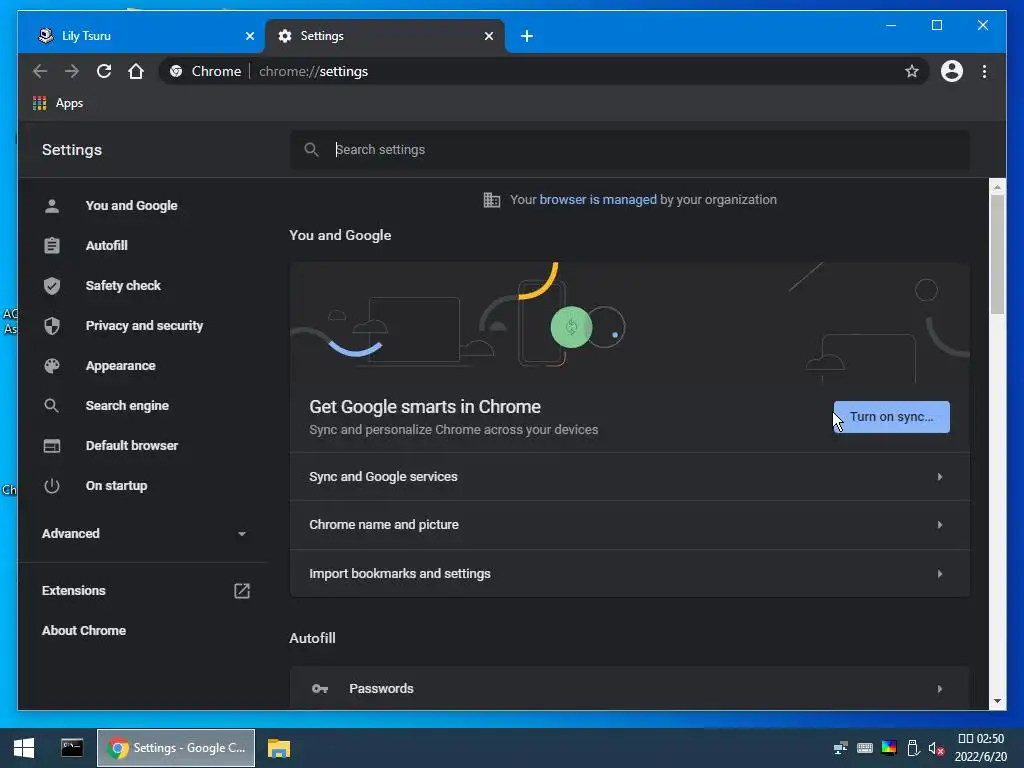Viewport: 1024px width, 768px height.
Task: Click the managed organization building icon
Action: point(491,200)
